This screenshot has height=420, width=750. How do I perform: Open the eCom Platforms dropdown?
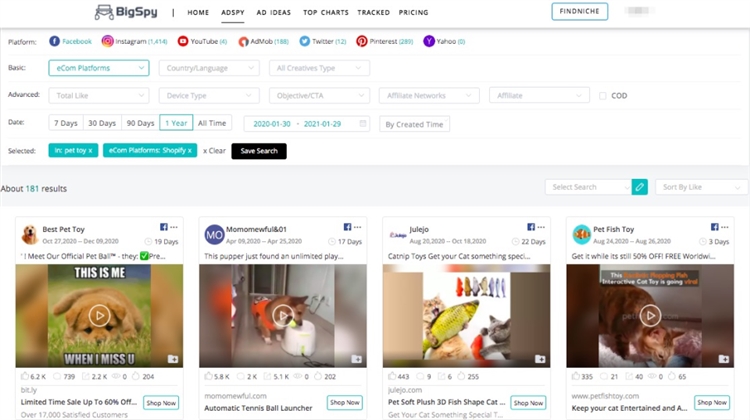click(99, 68)
